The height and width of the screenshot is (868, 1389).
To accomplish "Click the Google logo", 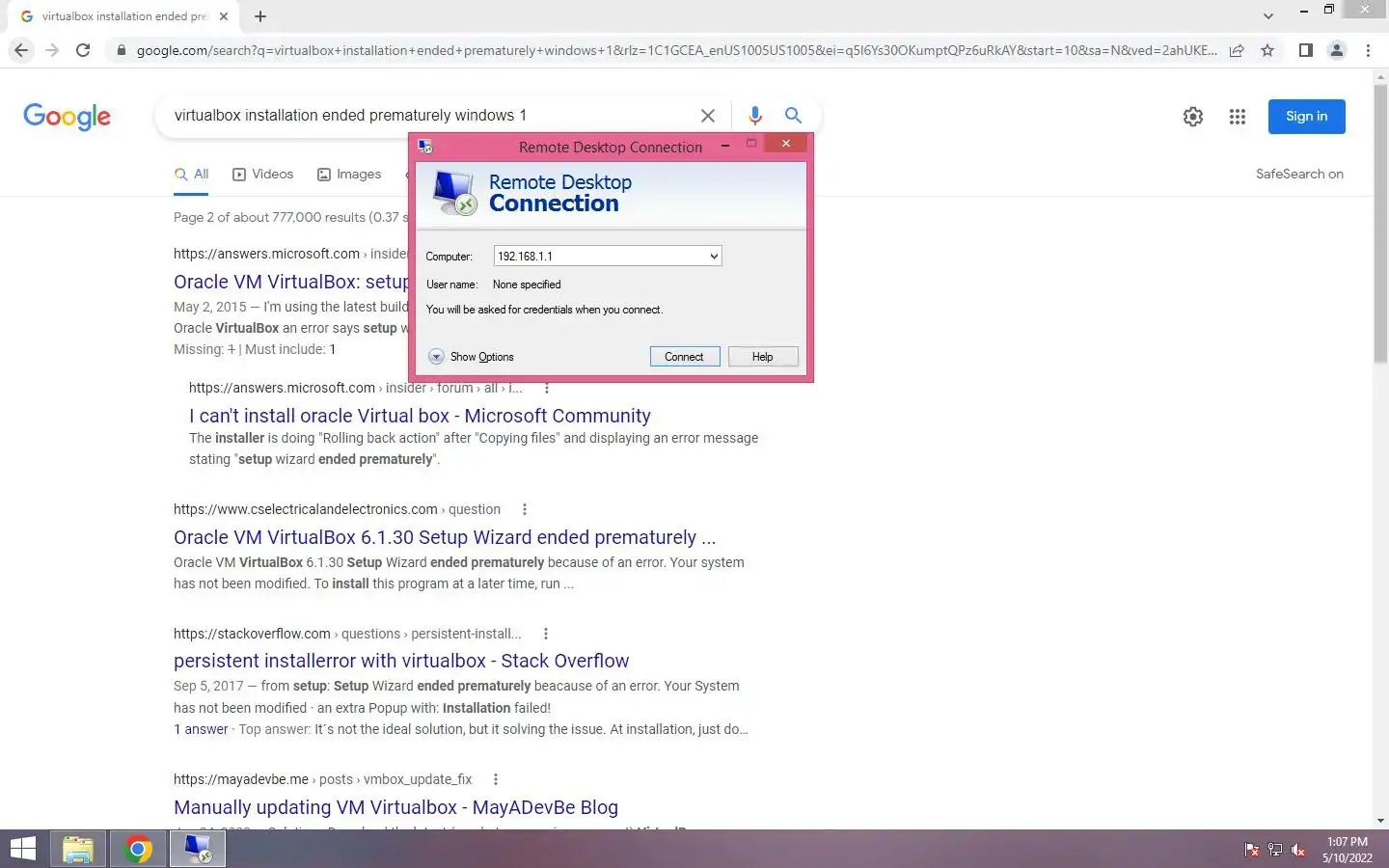I will (67, 117).
